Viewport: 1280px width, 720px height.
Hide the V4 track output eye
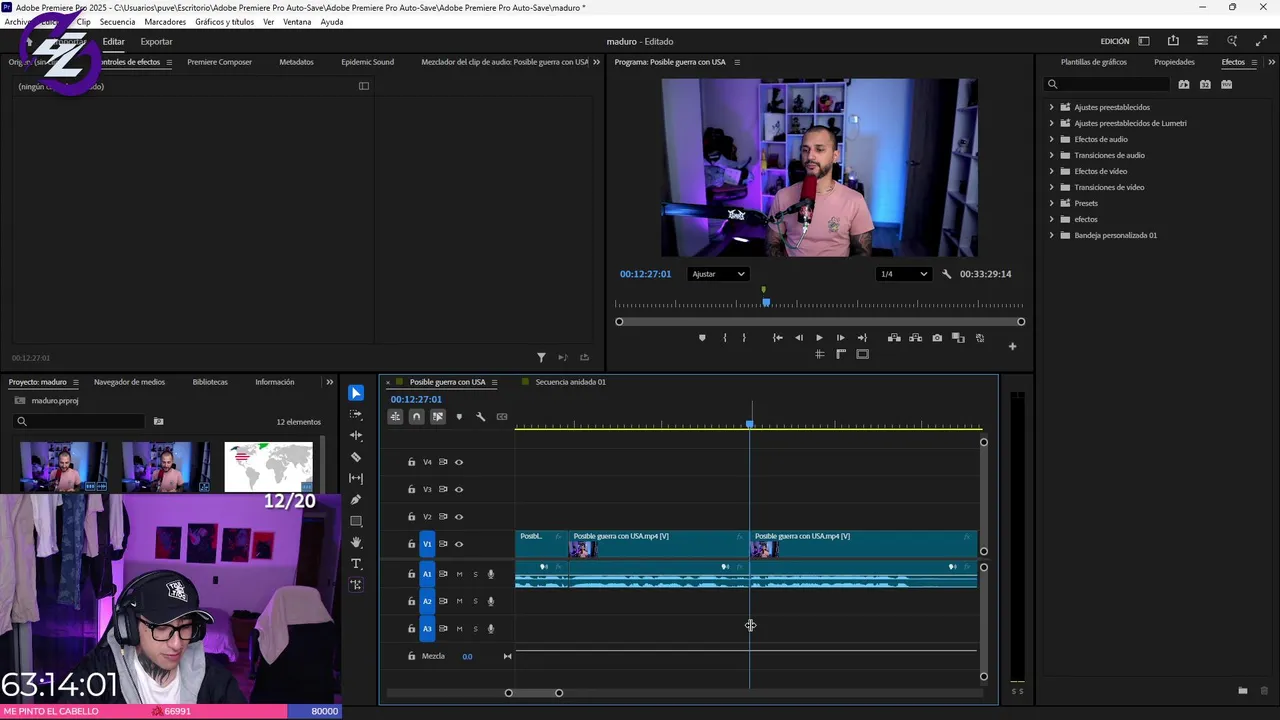pyautogui.click(x=459, y=462)
